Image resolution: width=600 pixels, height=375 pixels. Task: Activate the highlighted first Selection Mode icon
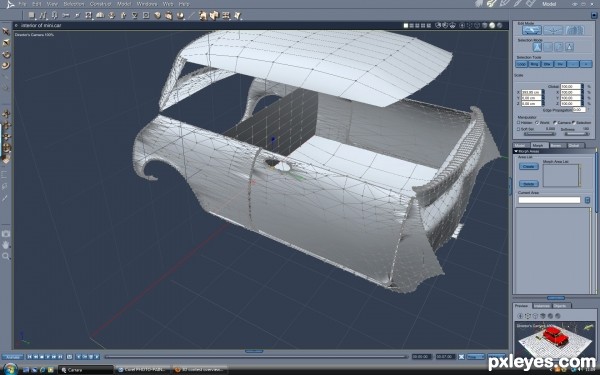pyautogui.click(x=537, y=47)
